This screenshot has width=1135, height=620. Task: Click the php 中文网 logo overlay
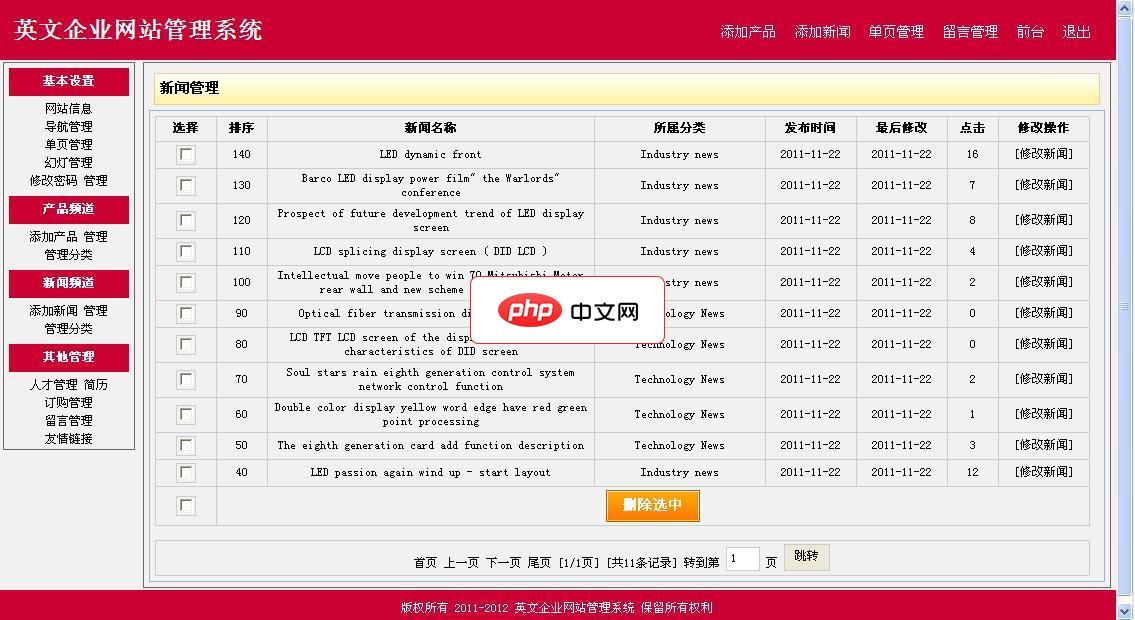tap(568, 311)
